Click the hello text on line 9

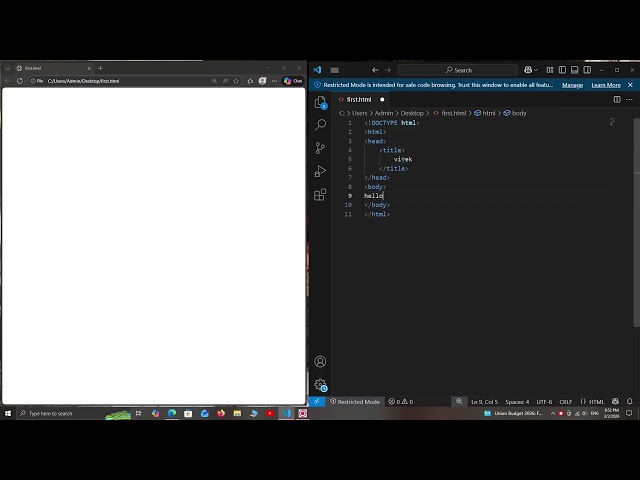click(373, 196)
